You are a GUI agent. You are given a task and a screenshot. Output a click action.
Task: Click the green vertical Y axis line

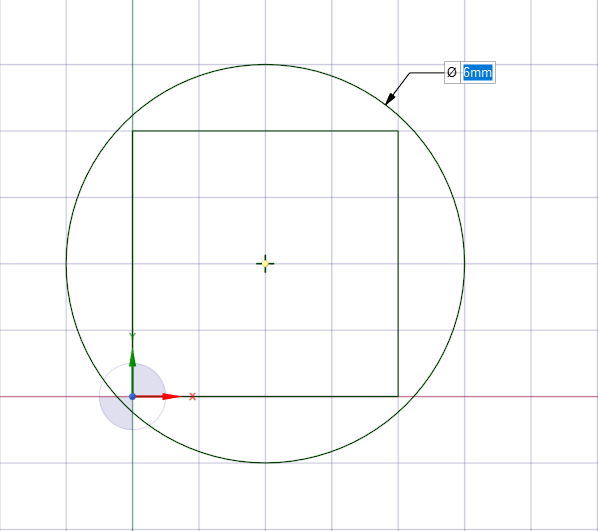point(132,57)
